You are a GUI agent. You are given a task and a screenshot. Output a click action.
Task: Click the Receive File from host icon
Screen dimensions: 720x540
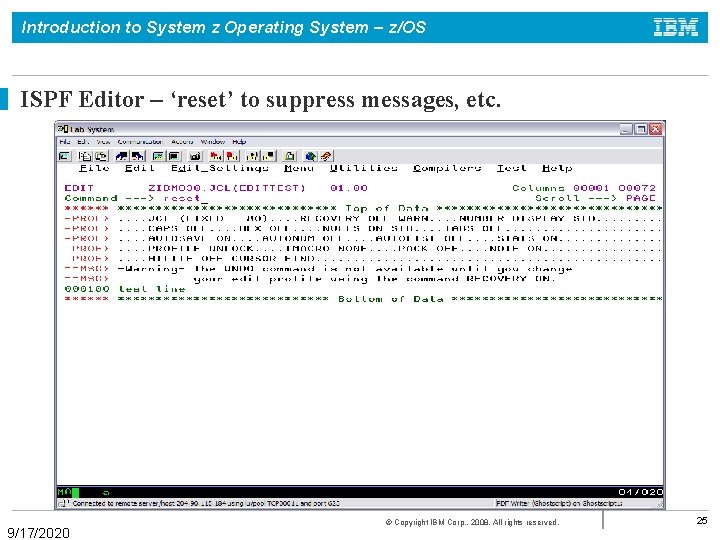pyautogui.click(x=138, y=156)
